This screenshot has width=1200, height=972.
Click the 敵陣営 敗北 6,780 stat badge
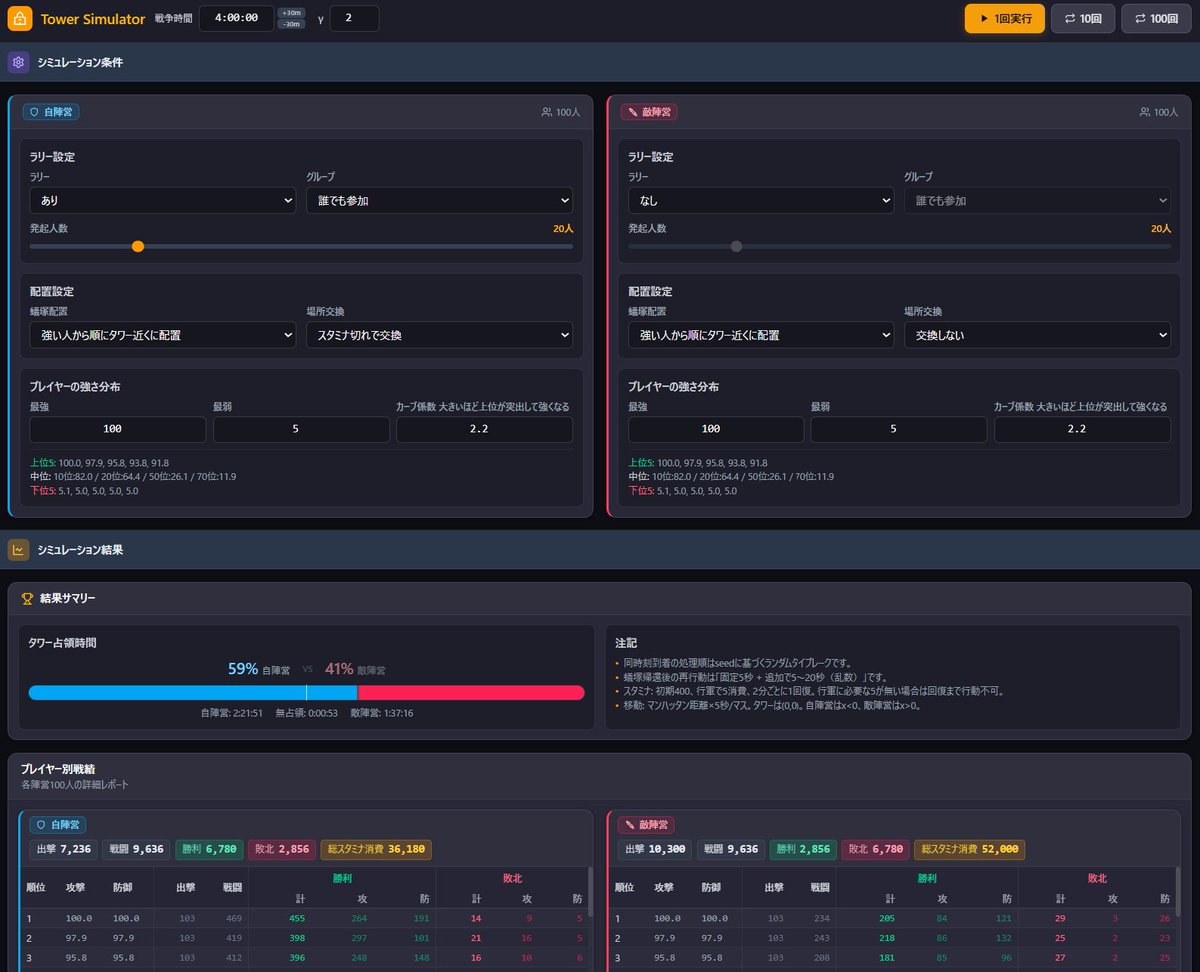875,849
